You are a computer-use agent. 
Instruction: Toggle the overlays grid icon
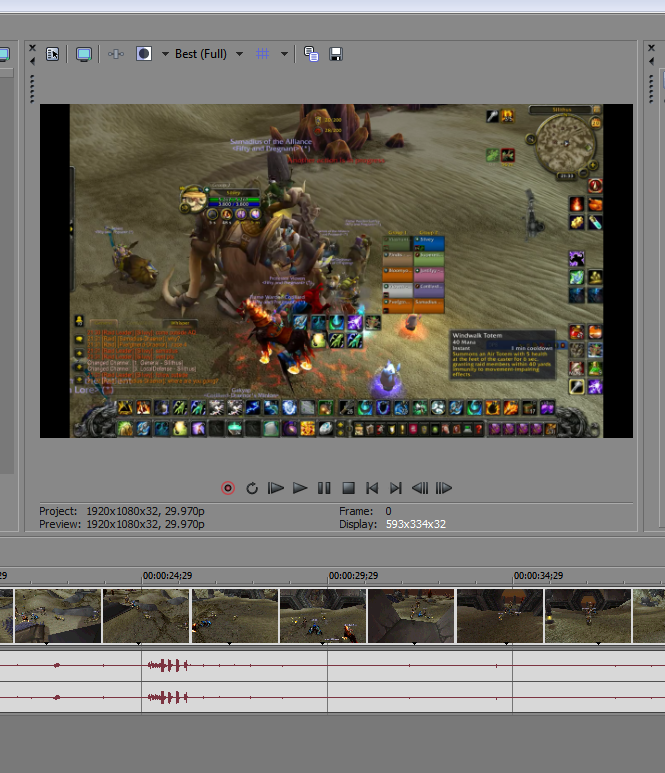click(263, 54)
